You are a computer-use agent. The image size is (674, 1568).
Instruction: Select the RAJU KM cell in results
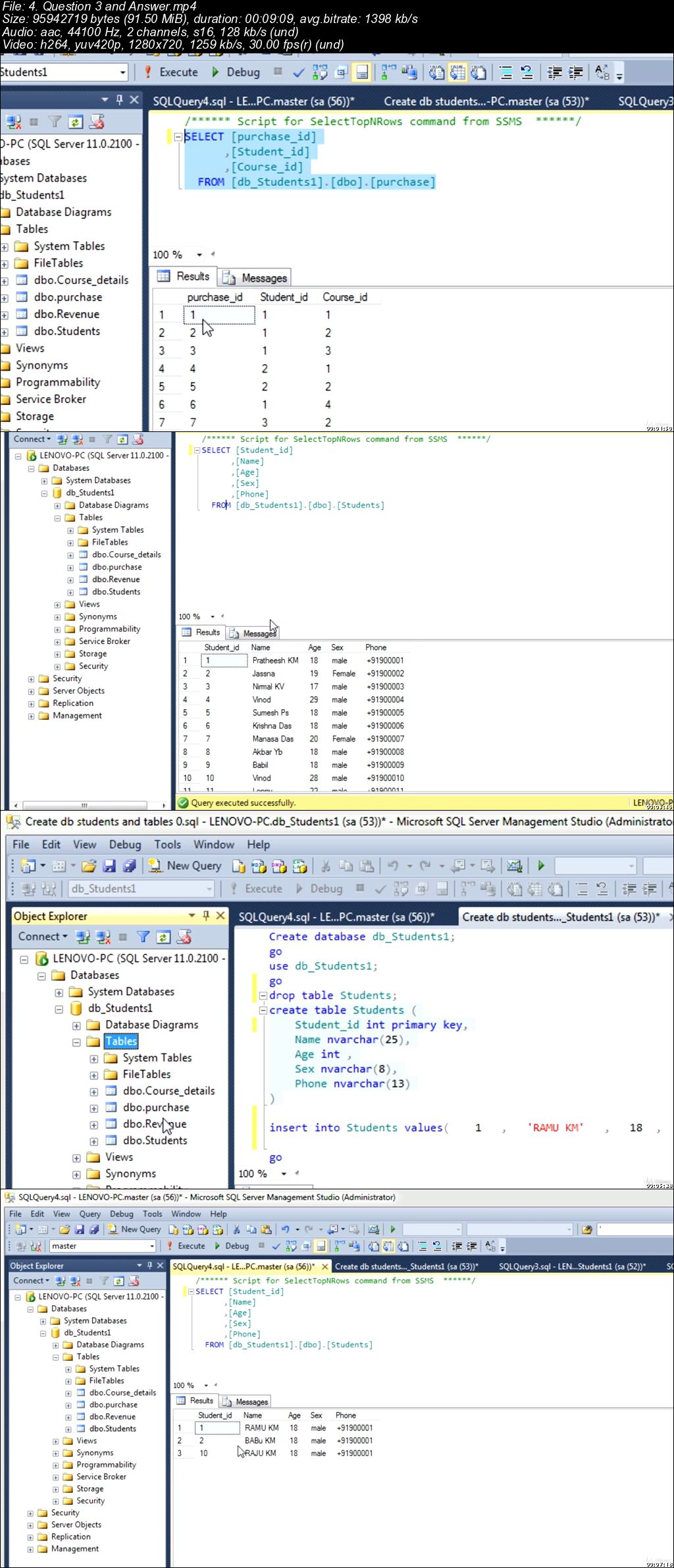pyautogui.click(x=261, y=1453)
